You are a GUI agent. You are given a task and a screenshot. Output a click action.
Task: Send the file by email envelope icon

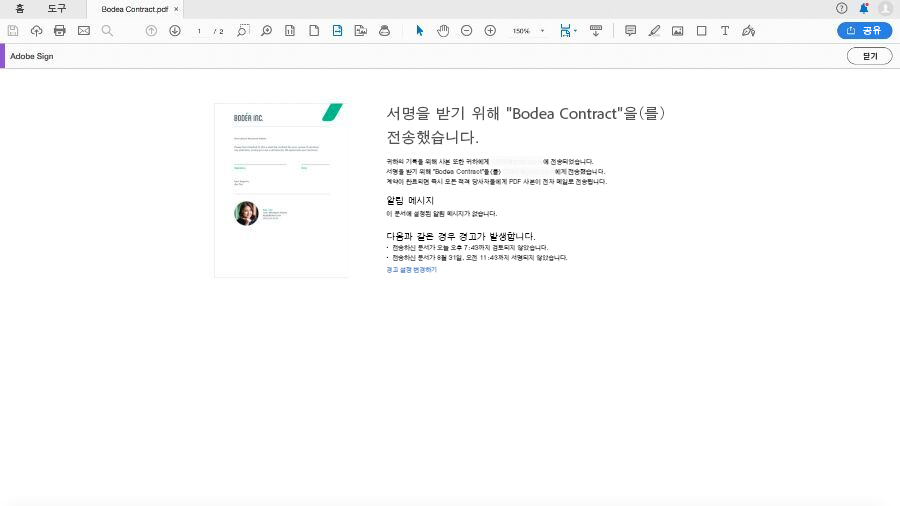click(84, 31)
